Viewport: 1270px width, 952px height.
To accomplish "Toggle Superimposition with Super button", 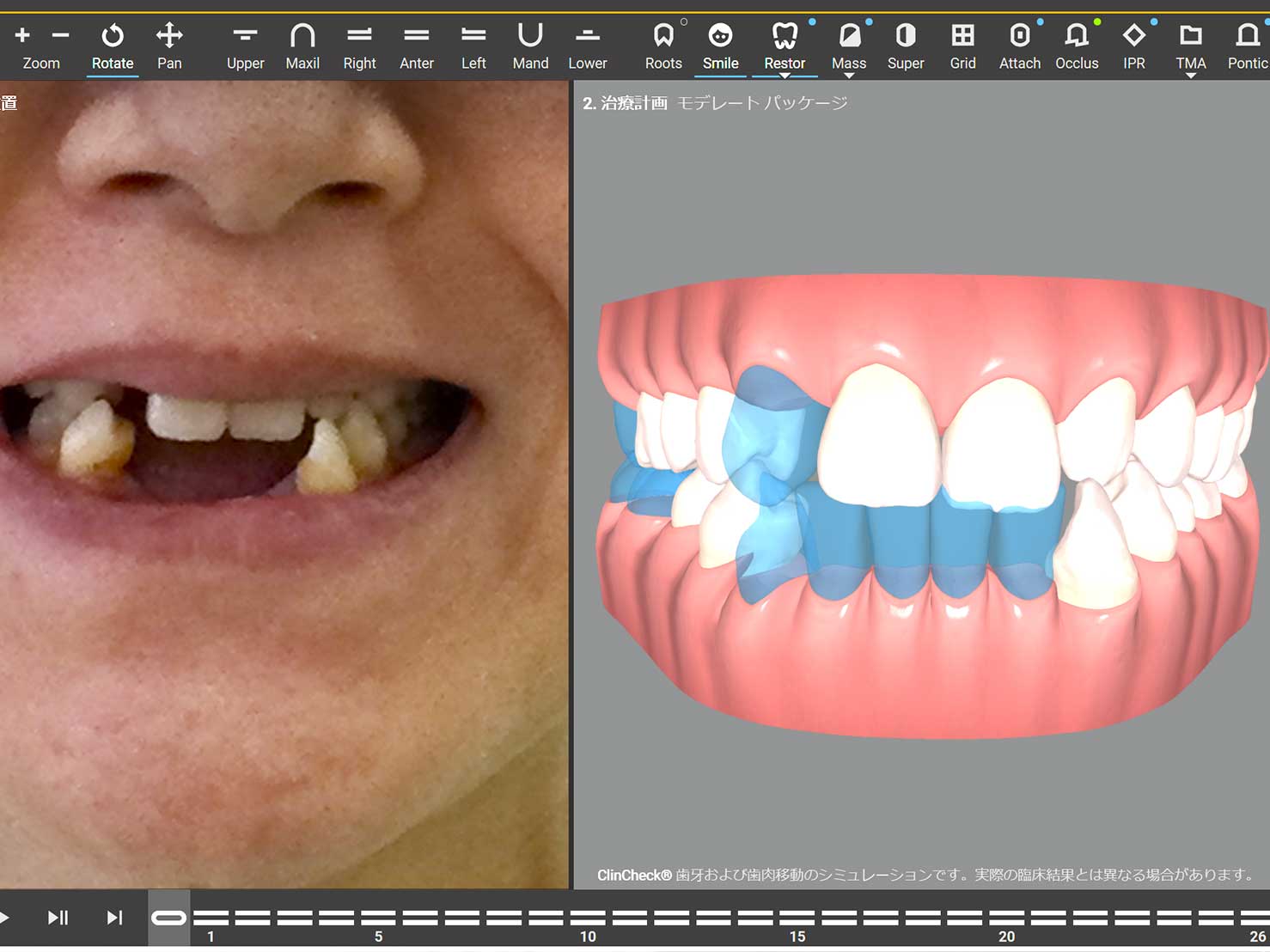I will [x=906, y=46].
